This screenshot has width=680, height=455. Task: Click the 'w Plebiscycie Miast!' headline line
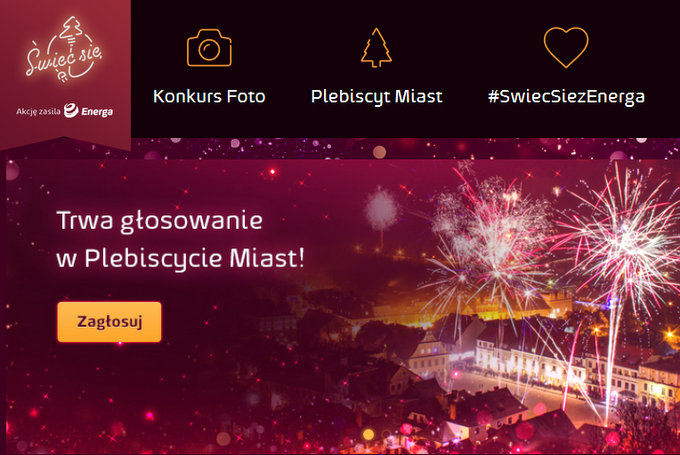point(180,258)
